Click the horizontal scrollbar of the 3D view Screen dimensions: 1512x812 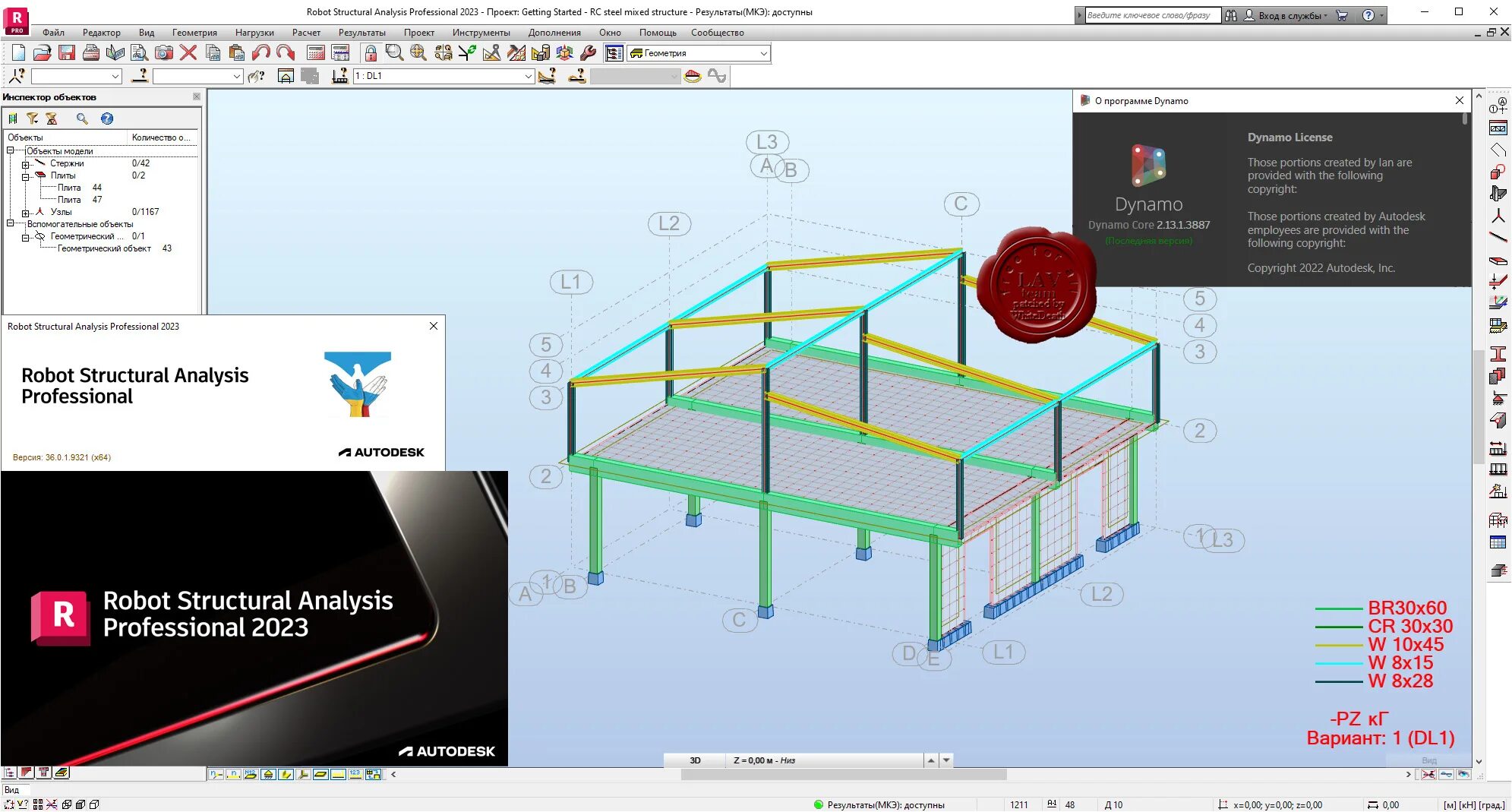click(844, 775)
